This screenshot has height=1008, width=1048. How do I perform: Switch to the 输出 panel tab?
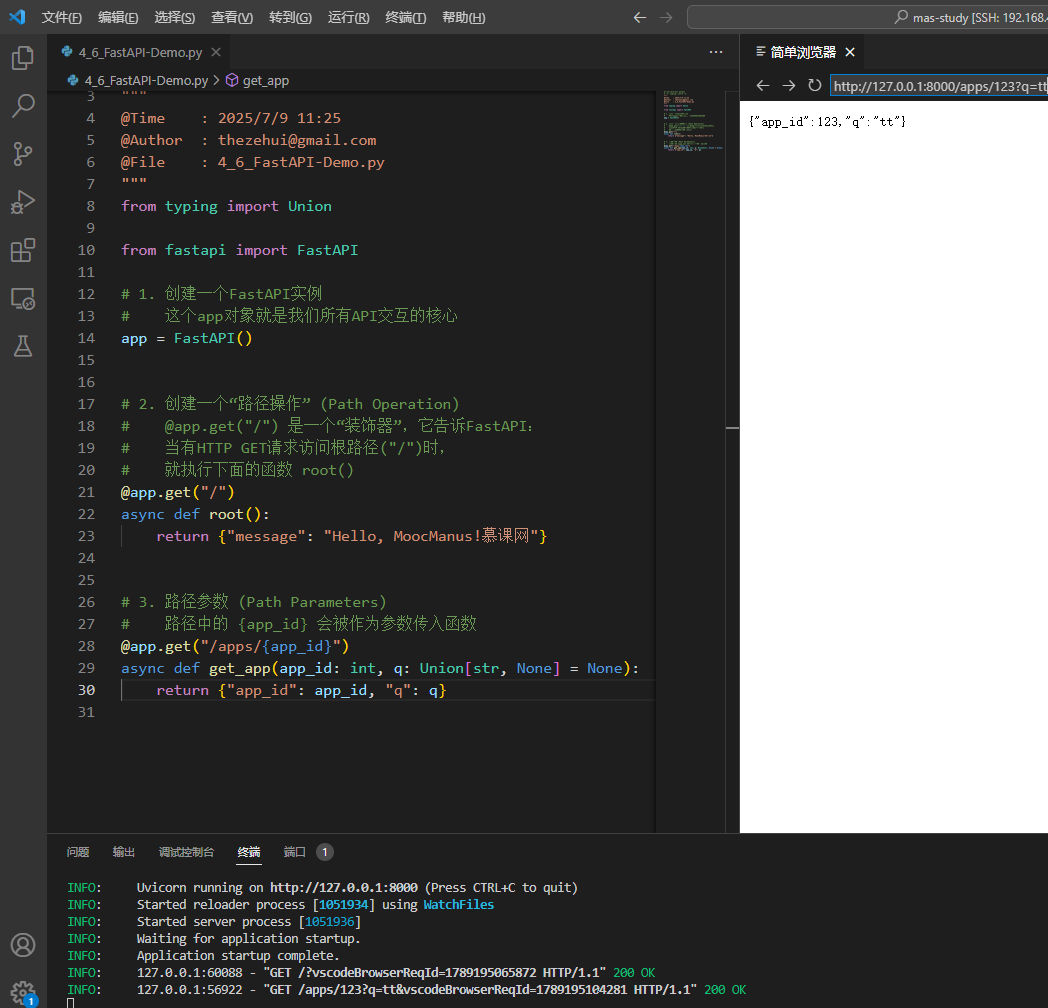coord(124,852)
